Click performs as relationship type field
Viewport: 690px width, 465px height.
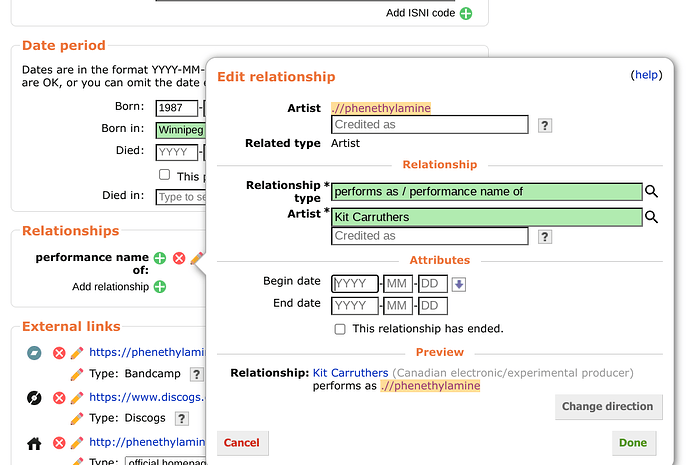486,192
